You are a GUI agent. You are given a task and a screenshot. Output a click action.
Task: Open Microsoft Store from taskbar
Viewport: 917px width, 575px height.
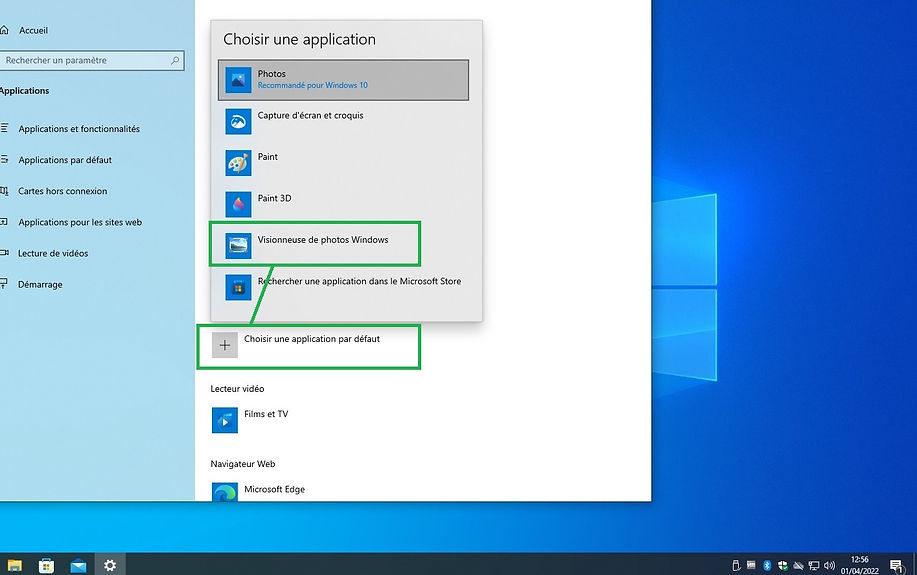(x=46, y=565)
